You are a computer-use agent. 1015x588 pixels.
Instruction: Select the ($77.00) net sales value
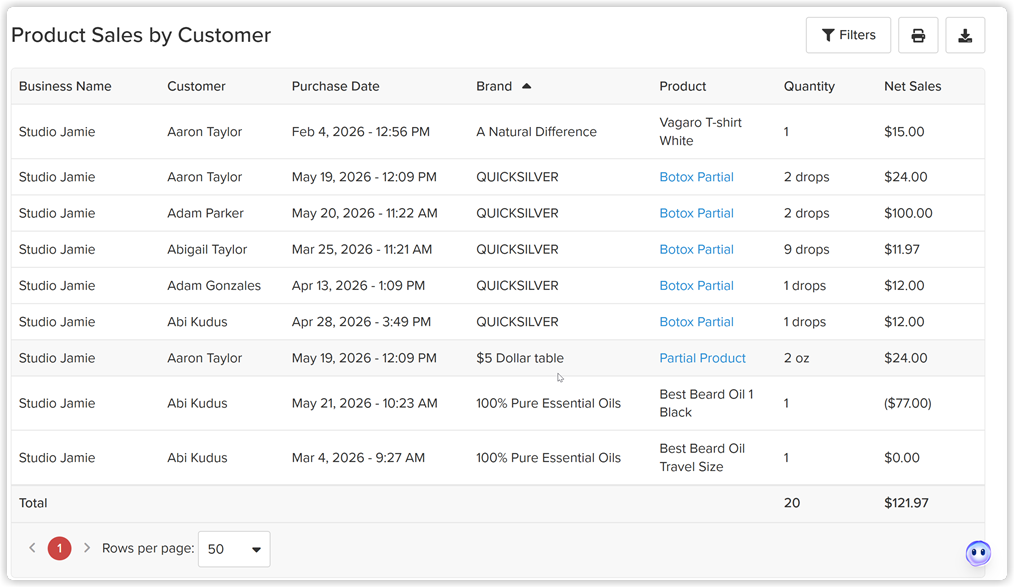tap(908, 403)
